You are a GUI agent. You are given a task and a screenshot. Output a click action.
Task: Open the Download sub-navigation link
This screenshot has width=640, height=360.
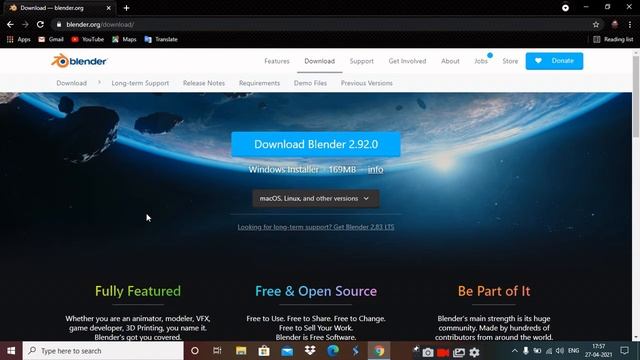(x=71, y=83)
